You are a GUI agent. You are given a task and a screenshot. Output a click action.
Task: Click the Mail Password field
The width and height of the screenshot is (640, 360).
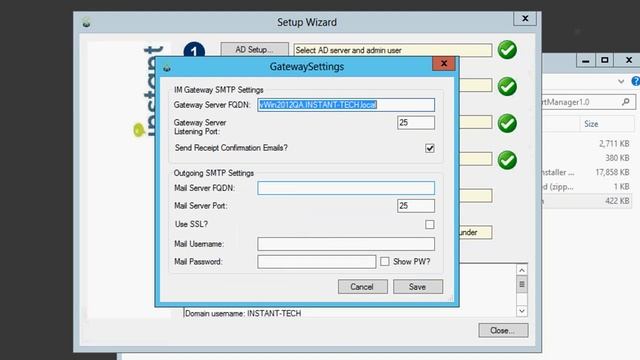click(x=316, y=262)
